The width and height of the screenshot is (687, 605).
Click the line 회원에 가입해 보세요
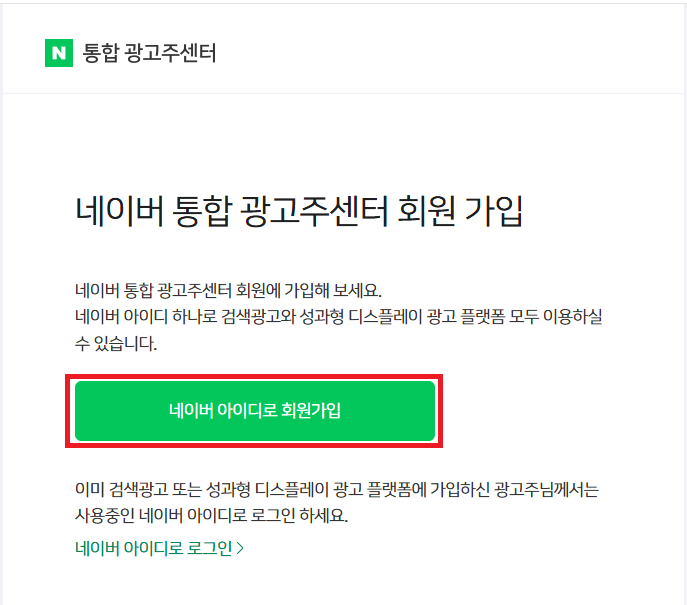(x=228, y=290)
